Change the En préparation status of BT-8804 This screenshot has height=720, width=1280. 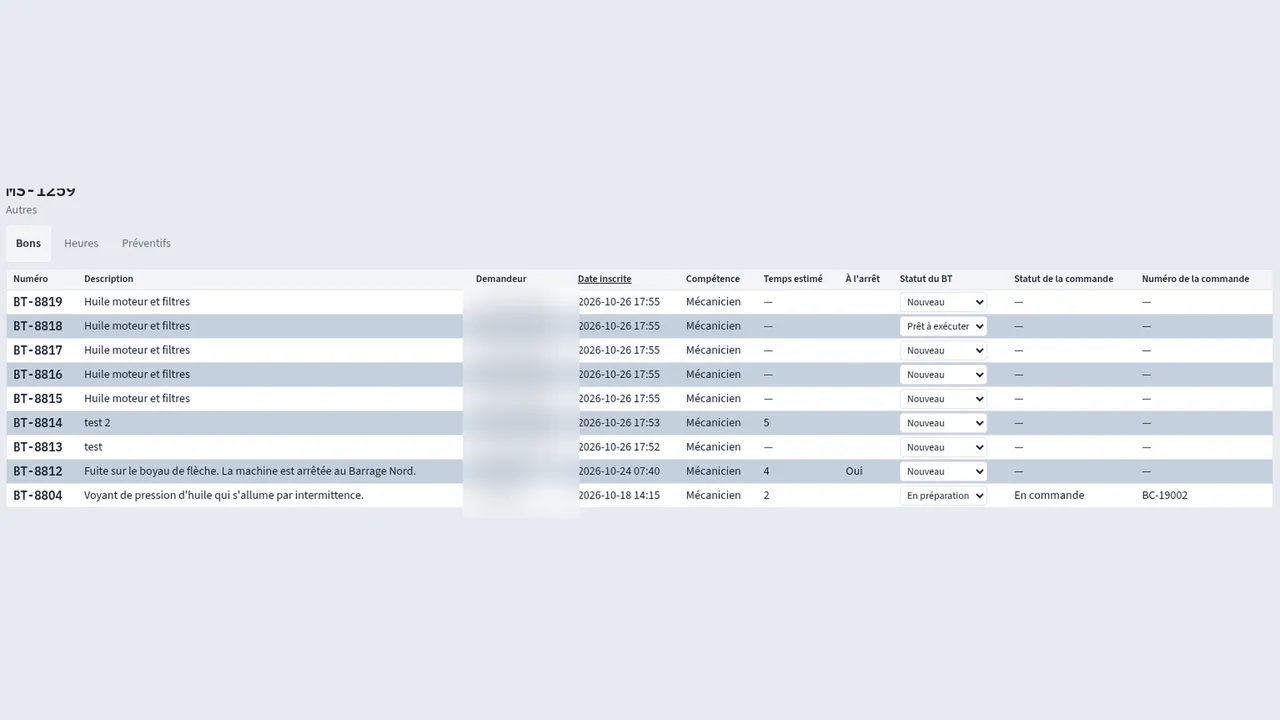943,495
